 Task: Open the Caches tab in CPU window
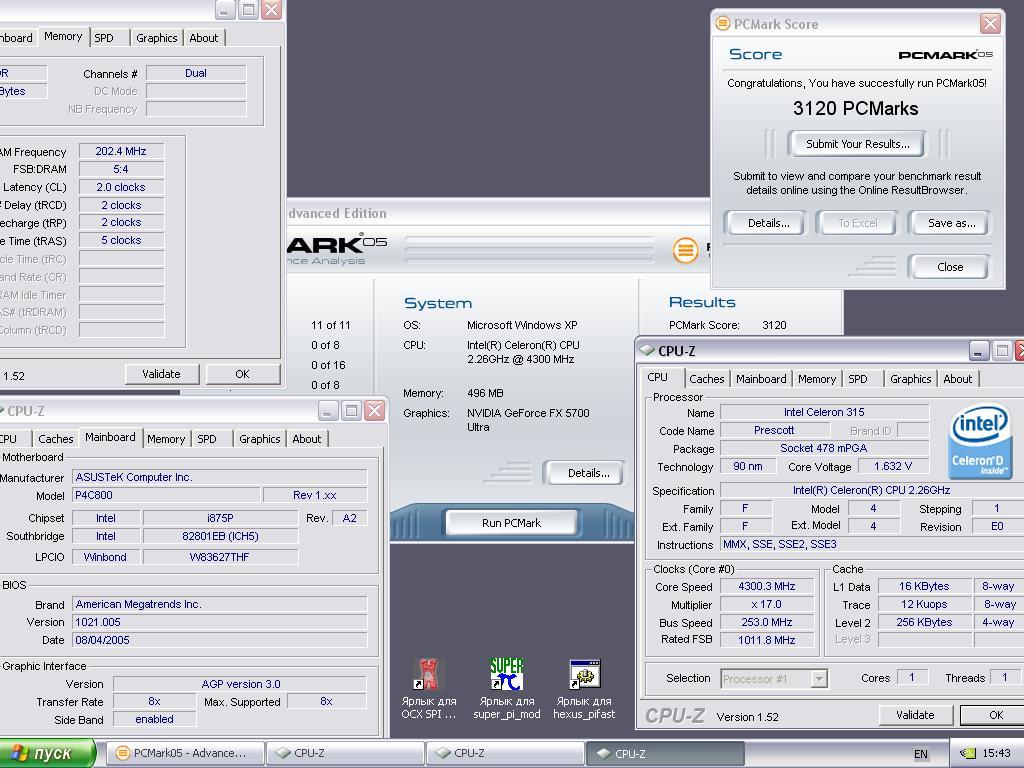[707, 379]
